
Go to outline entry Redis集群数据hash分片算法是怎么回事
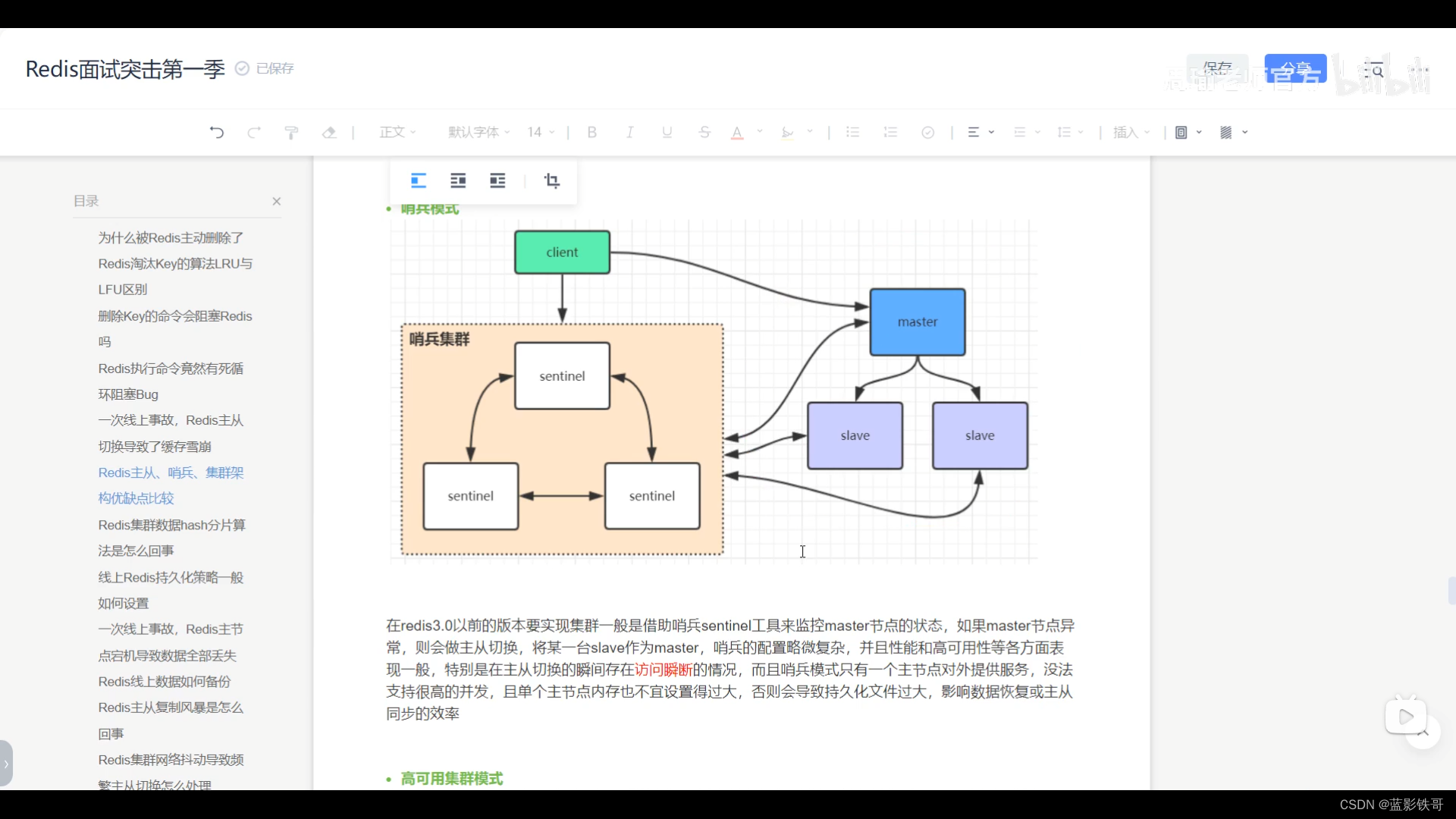tap(172, 538)
